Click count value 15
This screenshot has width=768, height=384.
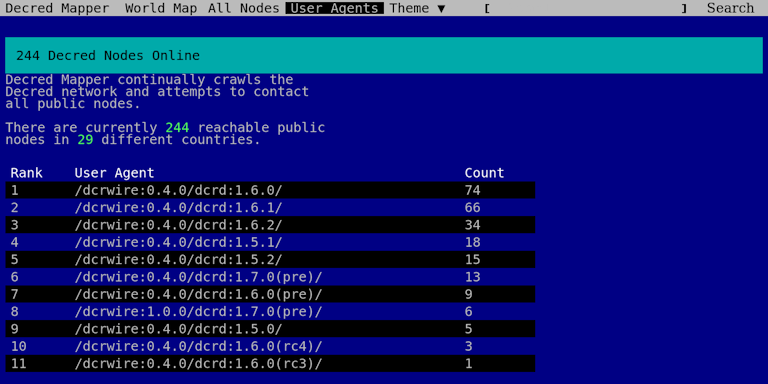pos(473,260)
